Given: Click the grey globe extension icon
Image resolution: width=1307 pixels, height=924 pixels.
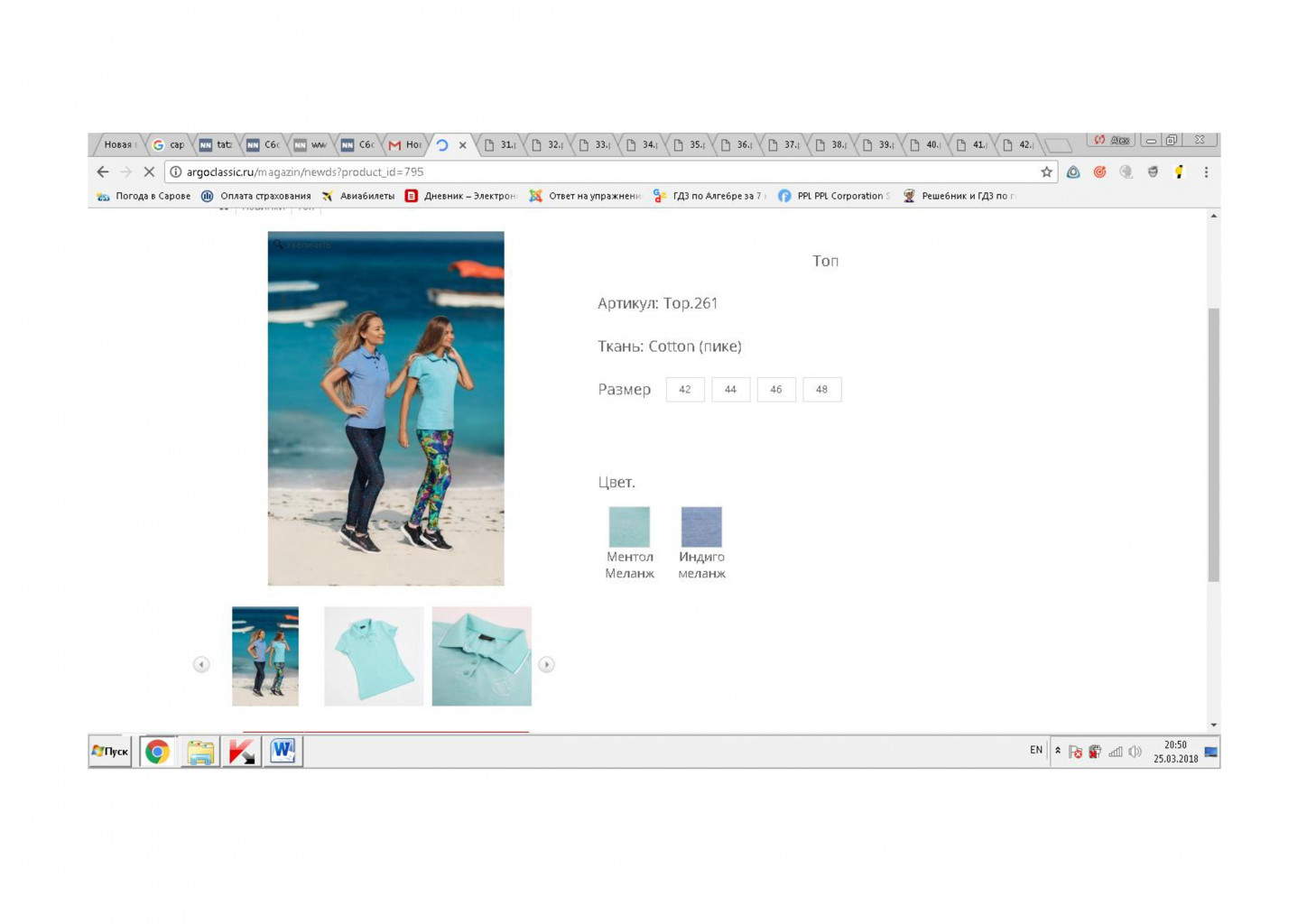Looking at the screenshot, I should 1126,171.
